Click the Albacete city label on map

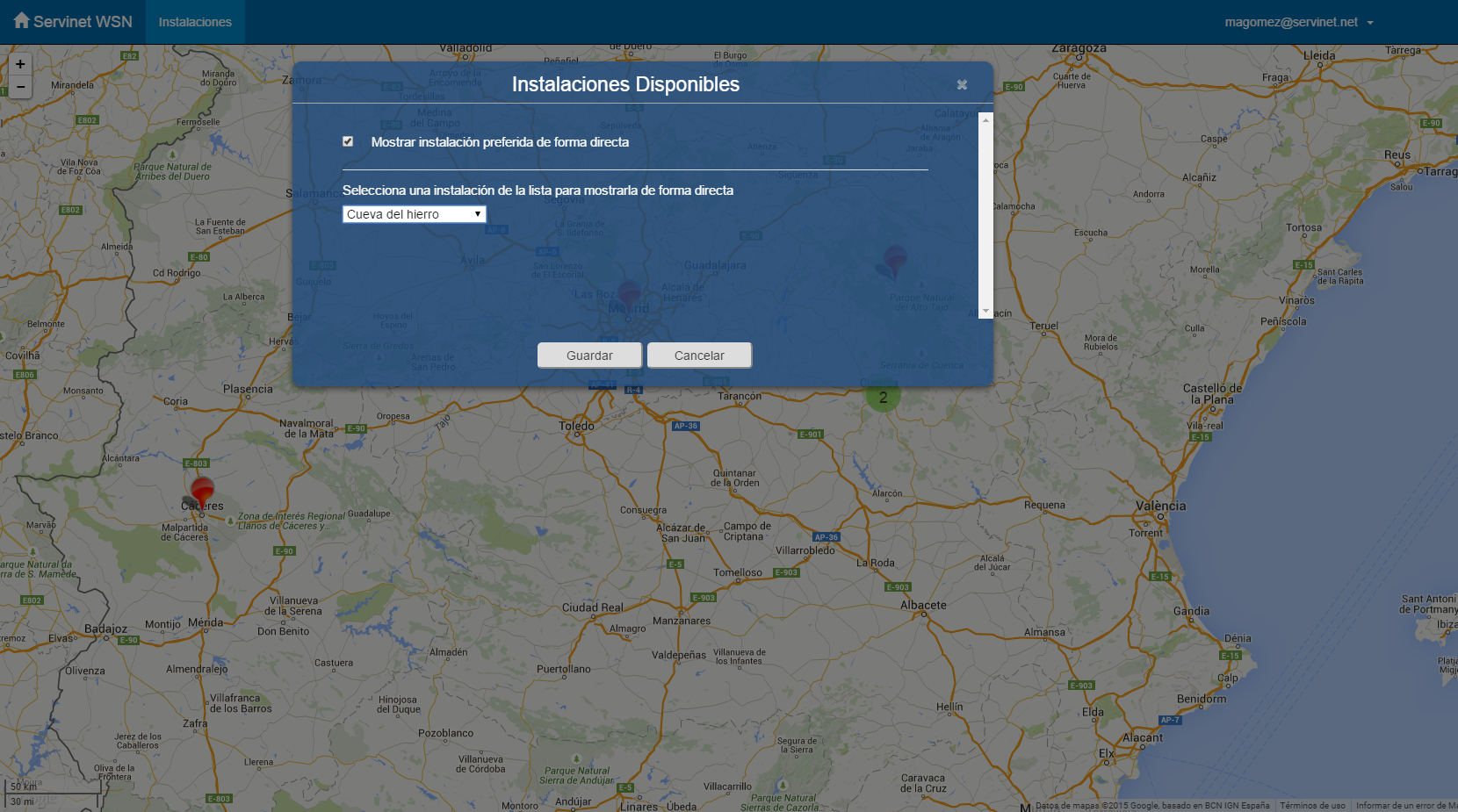pos(923,605)
